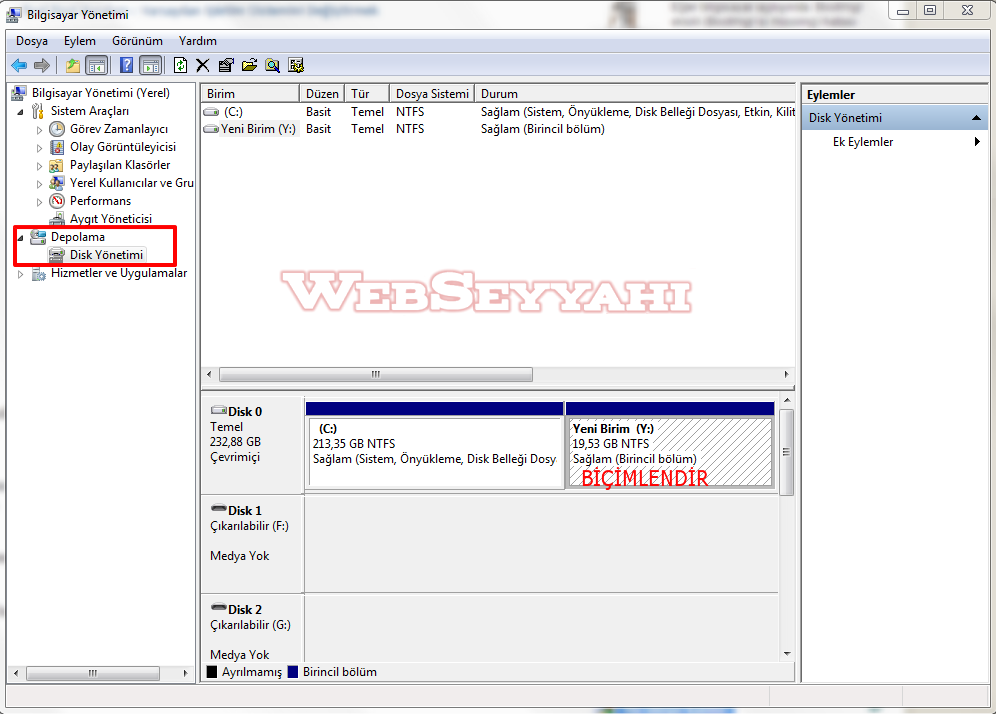Select the Yerel Kullanıcılar ve Gruplar icon
This screenshot has width=996, height=714.
pyautogui.click(x=57, y=183)
